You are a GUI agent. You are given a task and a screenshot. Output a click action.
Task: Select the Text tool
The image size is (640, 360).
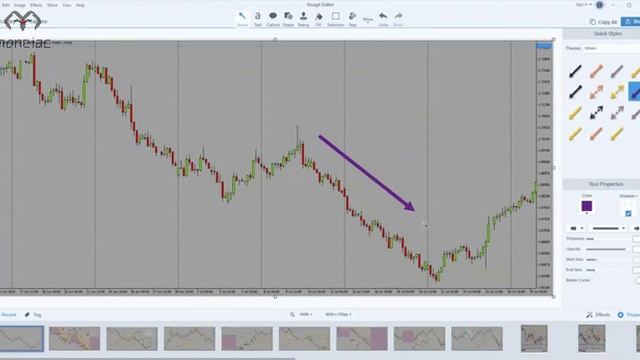coord(258,19)
